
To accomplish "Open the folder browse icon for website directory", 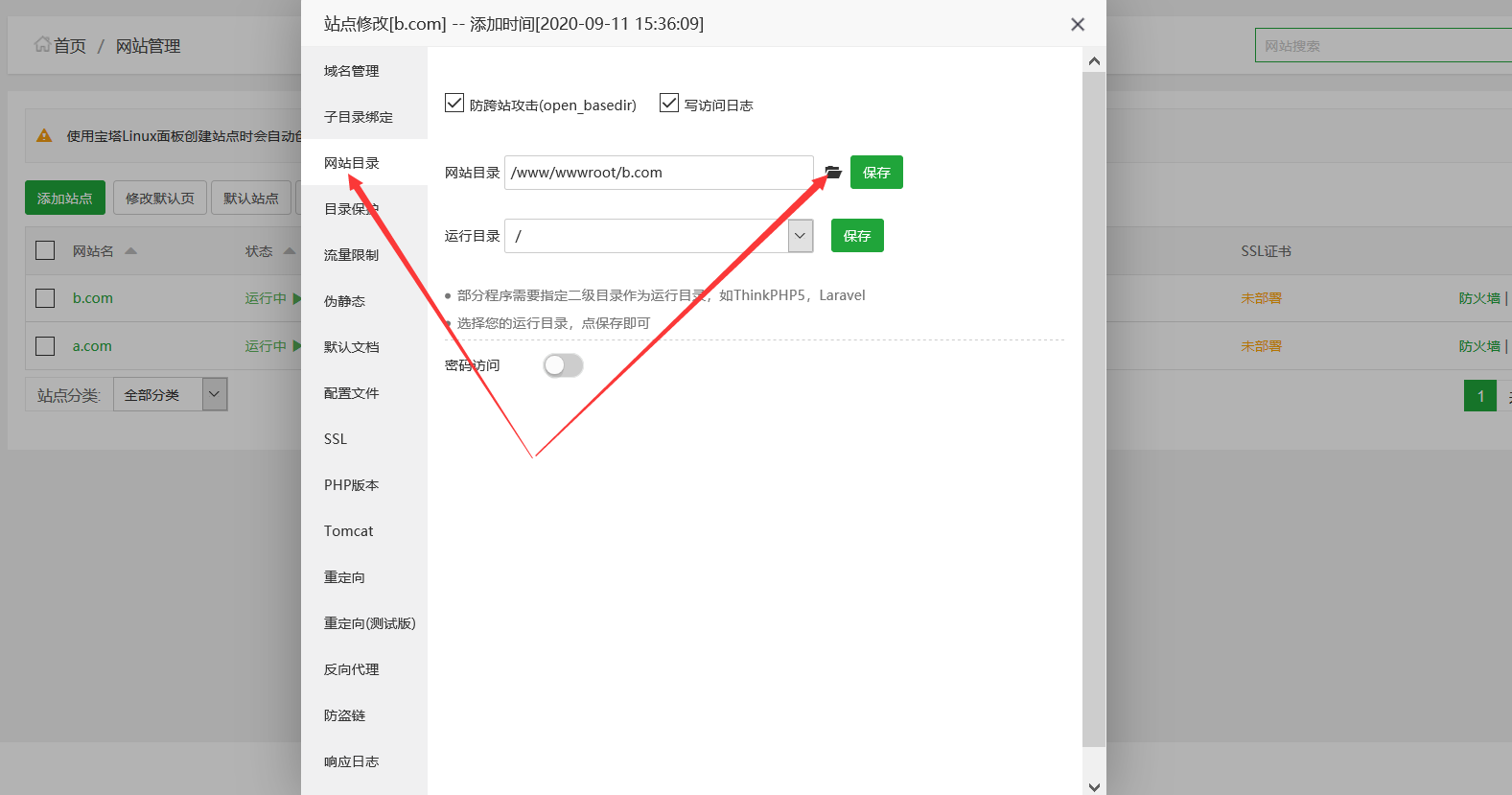I will [x=832, y=173].
